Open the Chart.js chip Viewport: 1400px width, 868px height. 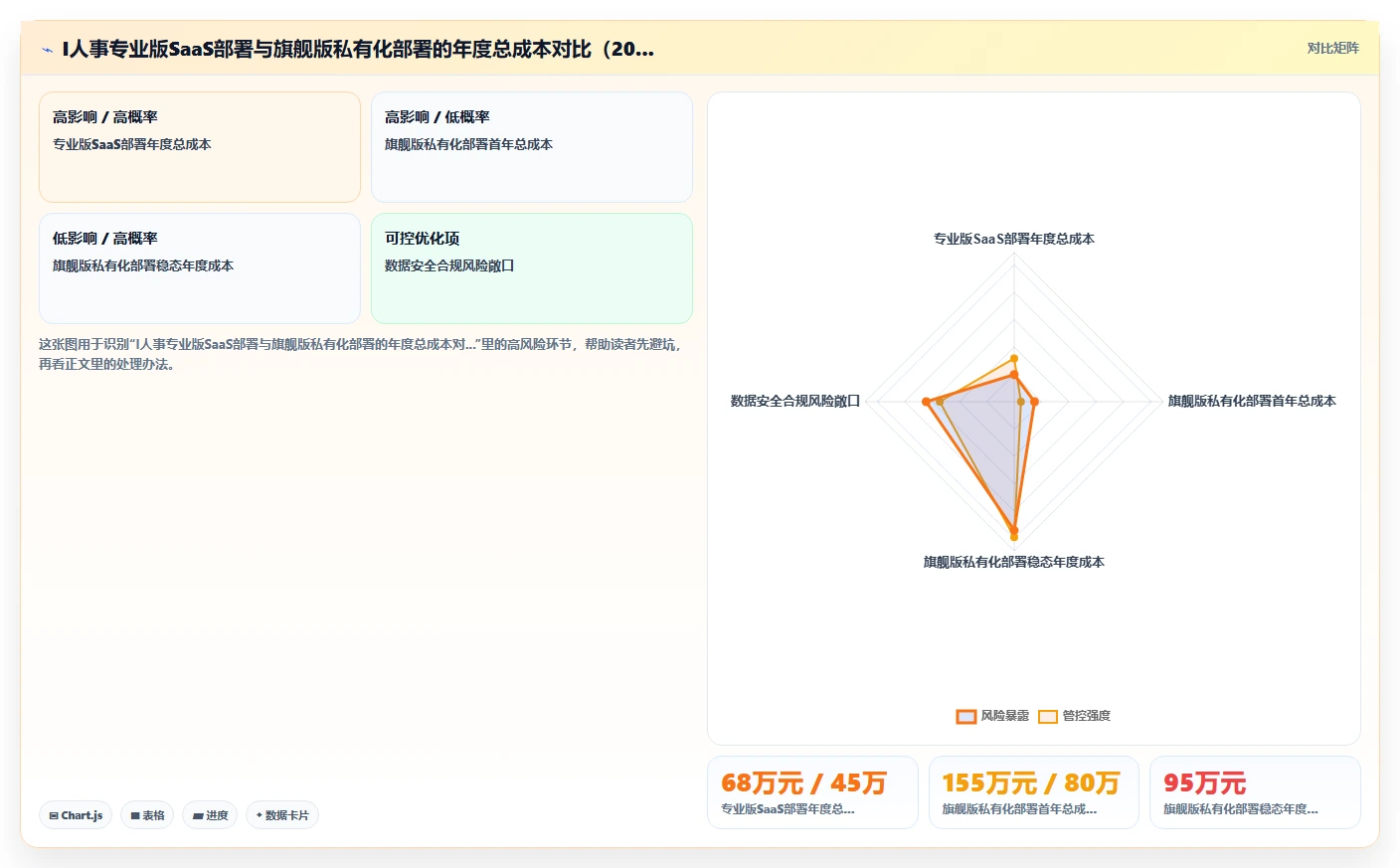(76, 815)
